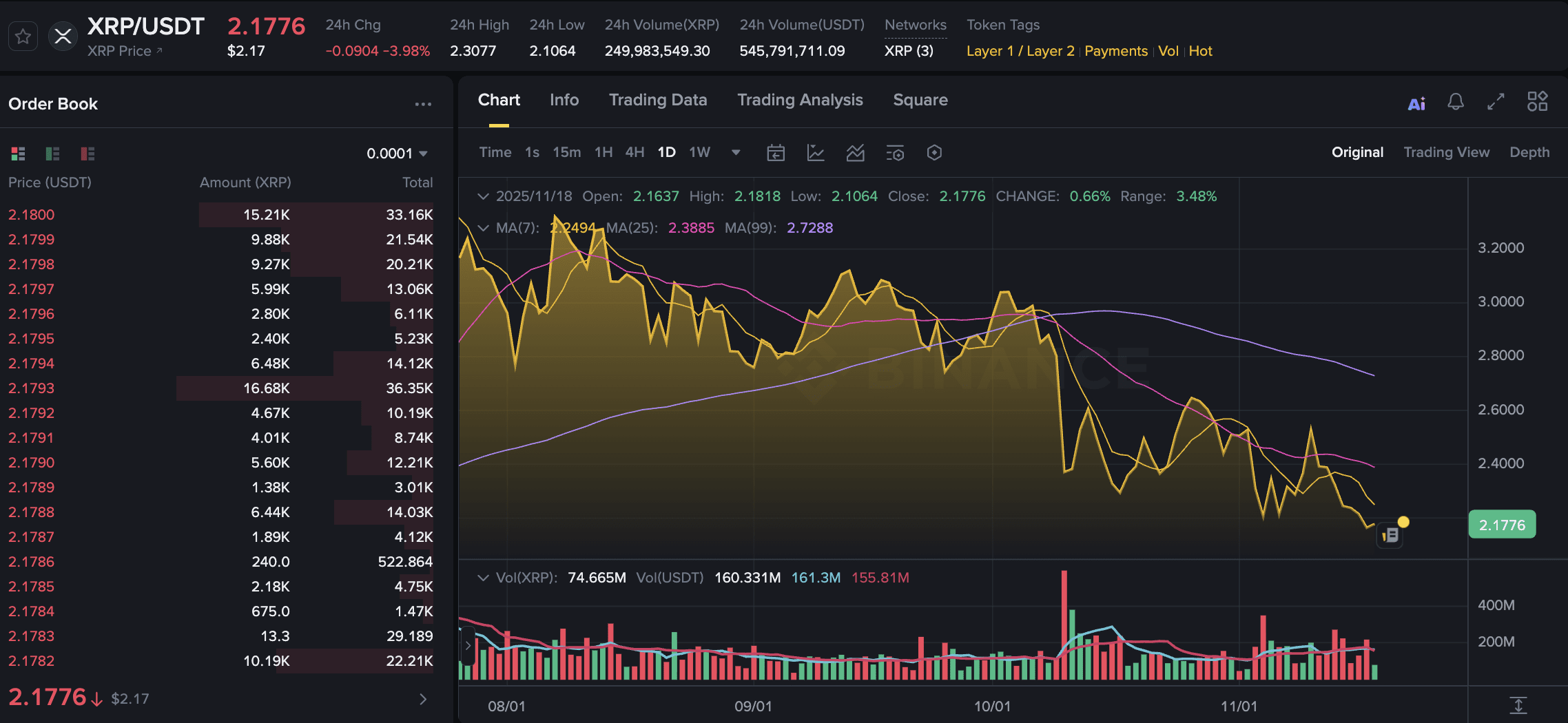Viewport: 1568px width, 723px height.
Task: Select the area chart style icon
Action: pyautogui.click(x=856, y=153)
